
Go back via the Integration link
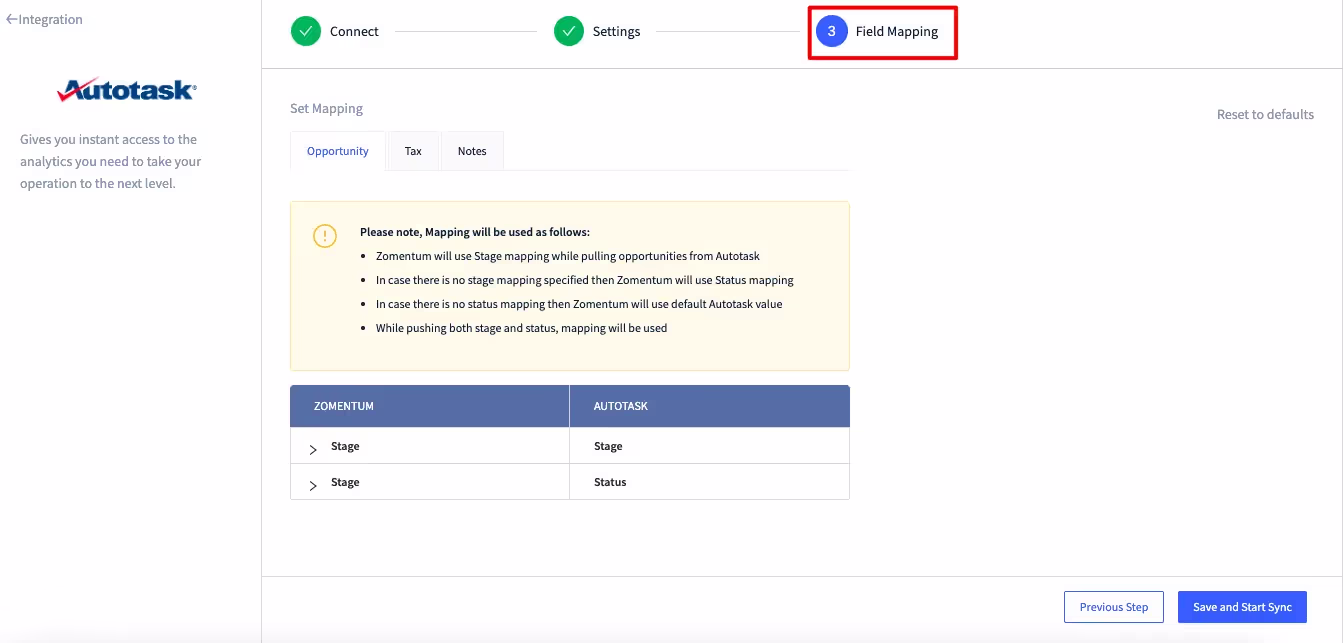[x=45, y=19]
